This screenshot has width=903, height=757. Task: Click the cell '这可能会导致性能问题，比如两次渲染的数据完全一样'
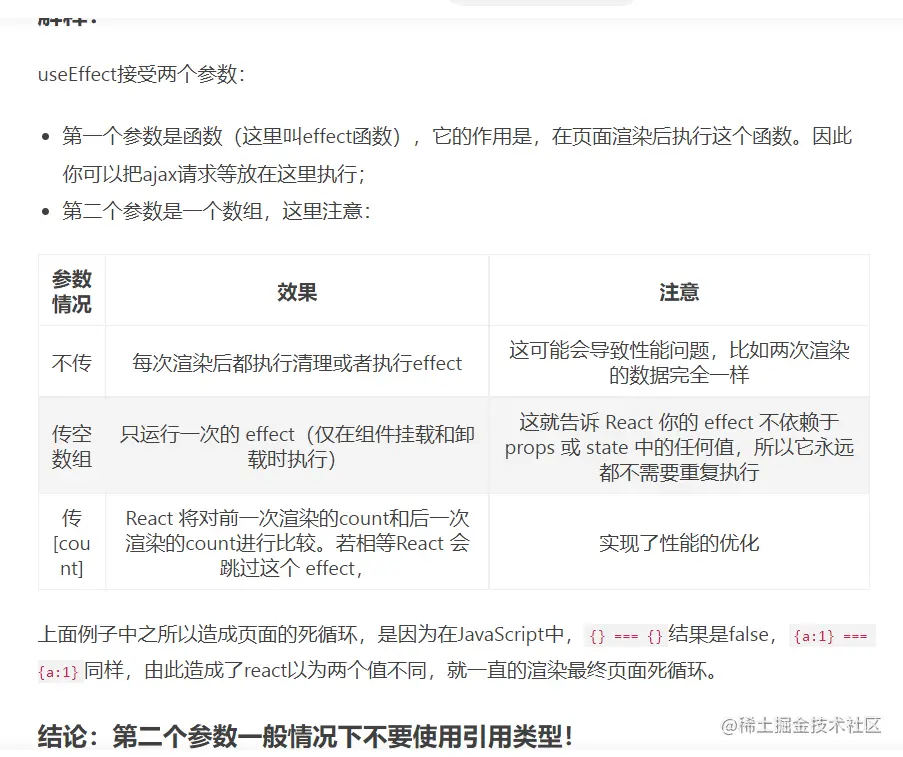tap(679, 362)
